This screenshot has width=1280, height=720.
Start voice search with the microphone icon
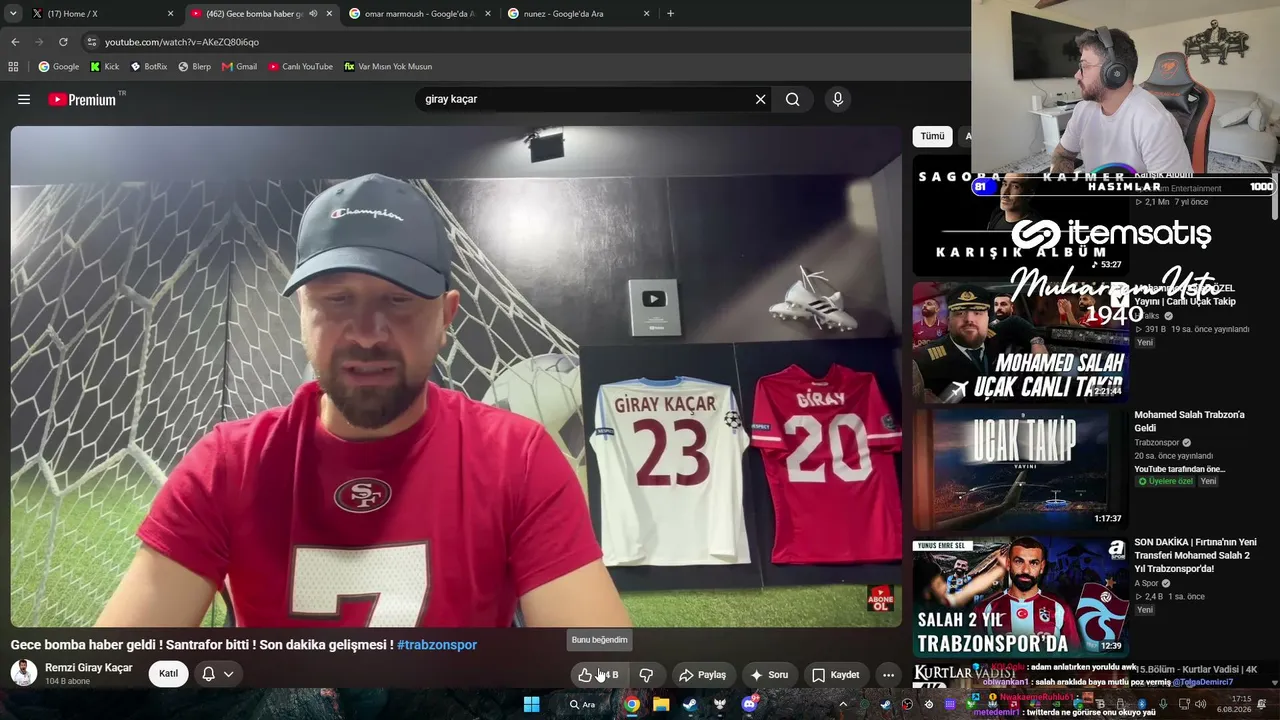(838, 99)
